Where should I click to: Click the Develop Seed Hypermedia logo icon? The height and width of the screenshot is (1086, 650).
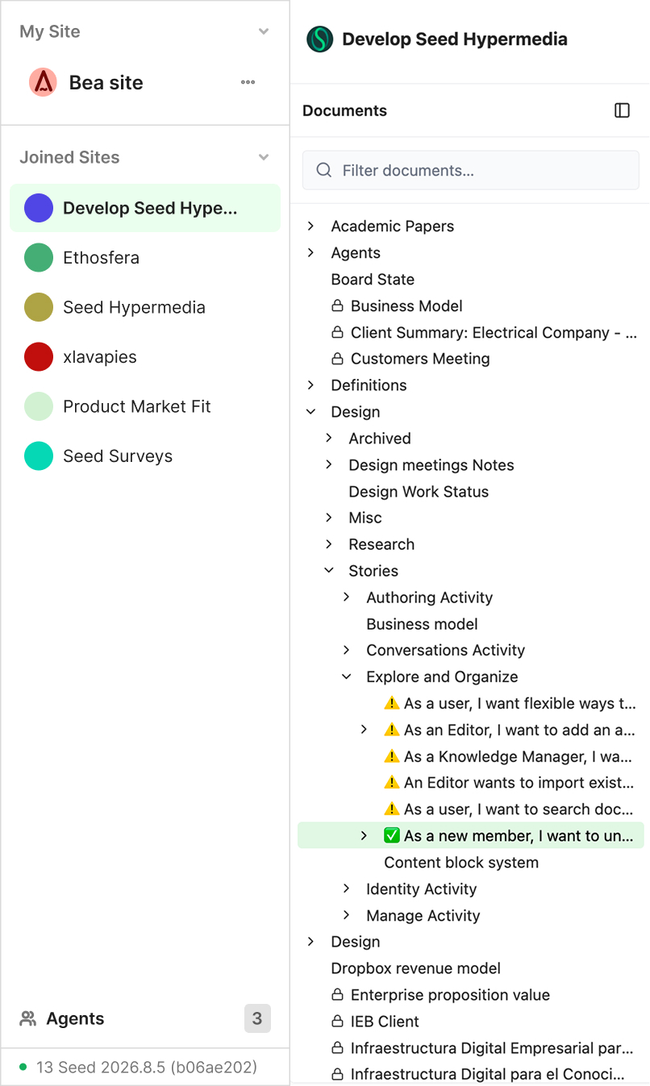point(319,39)
